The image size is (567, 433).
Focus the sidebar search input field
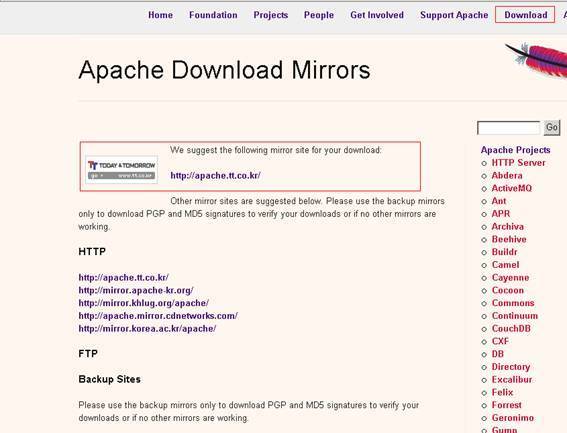tap(508, 128)
